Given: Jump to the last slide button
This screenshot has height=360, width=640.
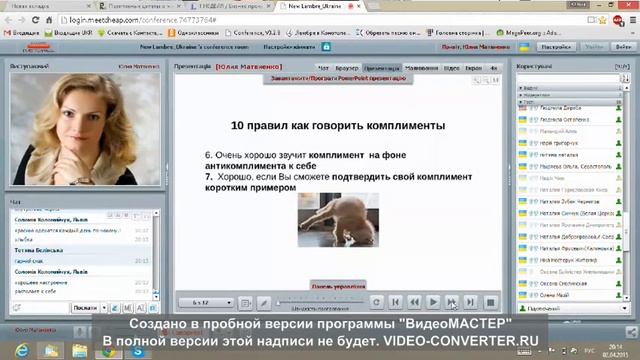Looking at the screenshot, I should tap(470, 302).
